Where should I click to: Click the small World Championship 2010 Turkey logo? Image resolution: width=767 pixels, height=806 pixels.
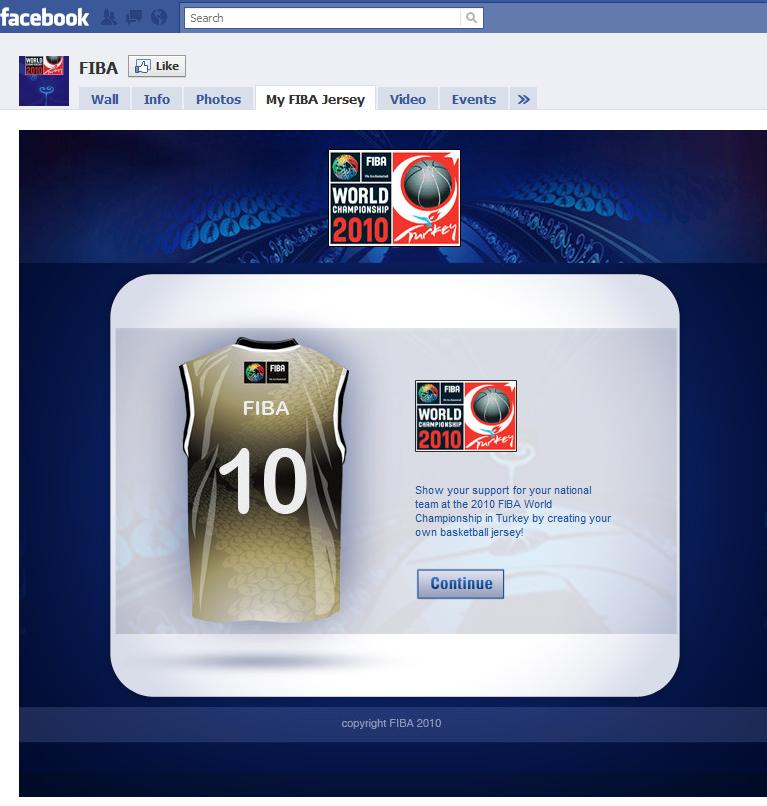pos(466,416)
